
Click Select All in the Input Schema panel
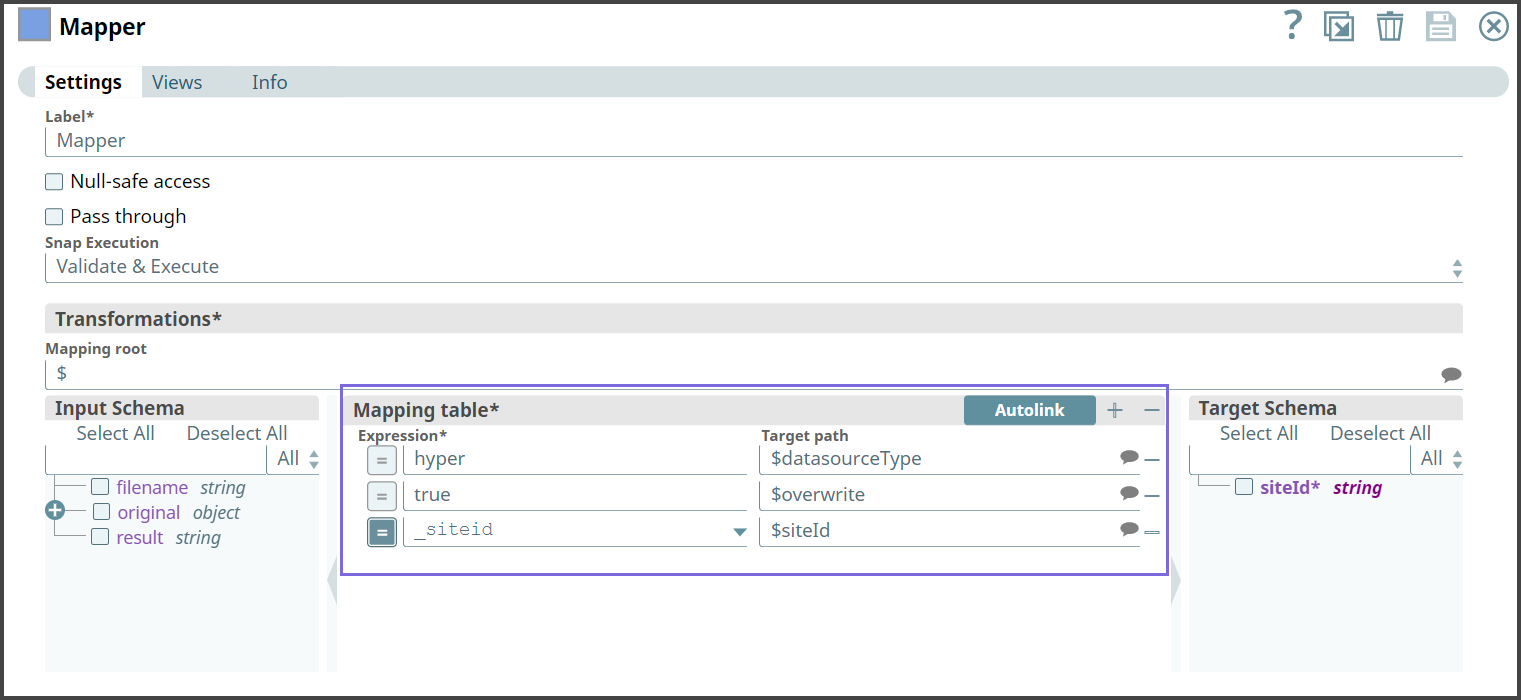115,433
